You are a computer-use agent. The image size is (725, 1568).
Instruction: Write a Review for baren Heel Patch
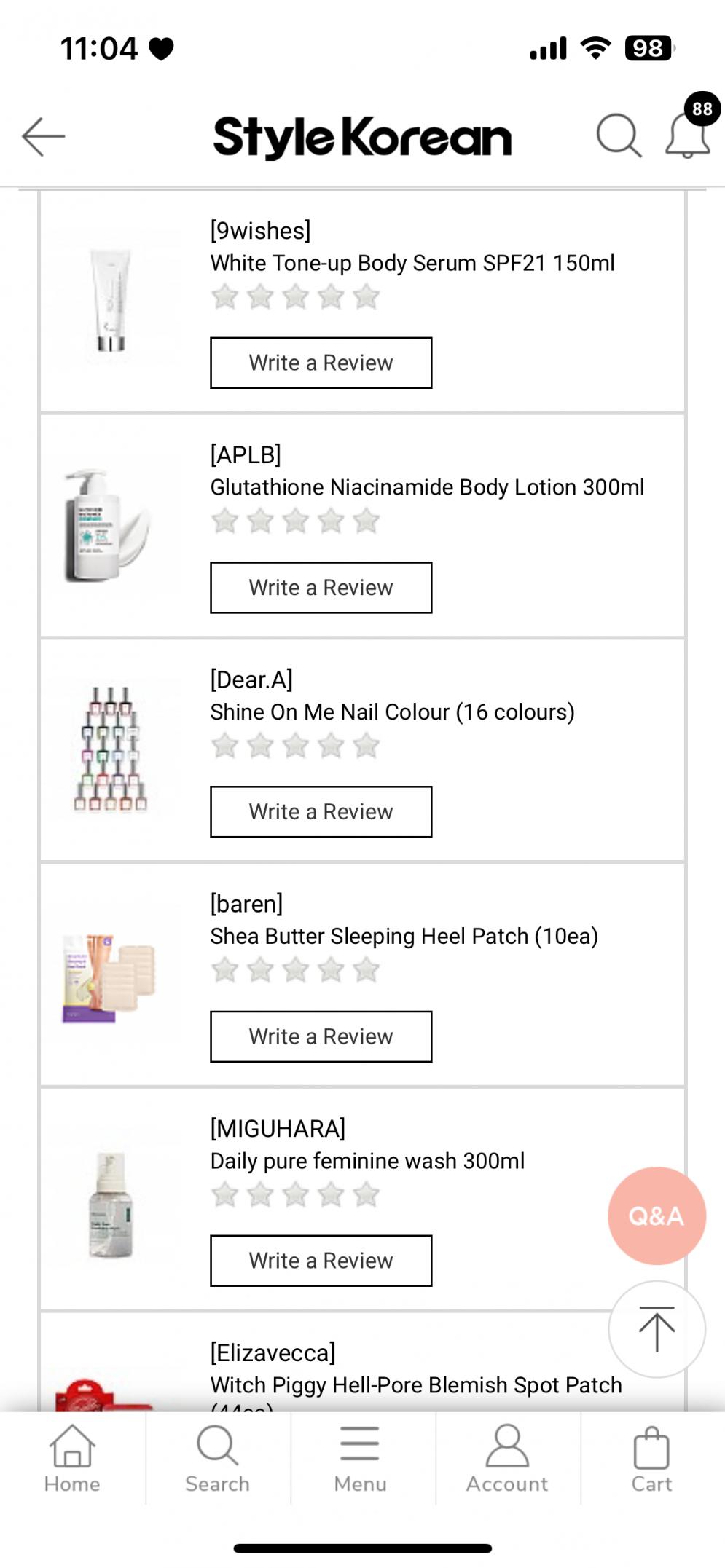pos(321,1036)
